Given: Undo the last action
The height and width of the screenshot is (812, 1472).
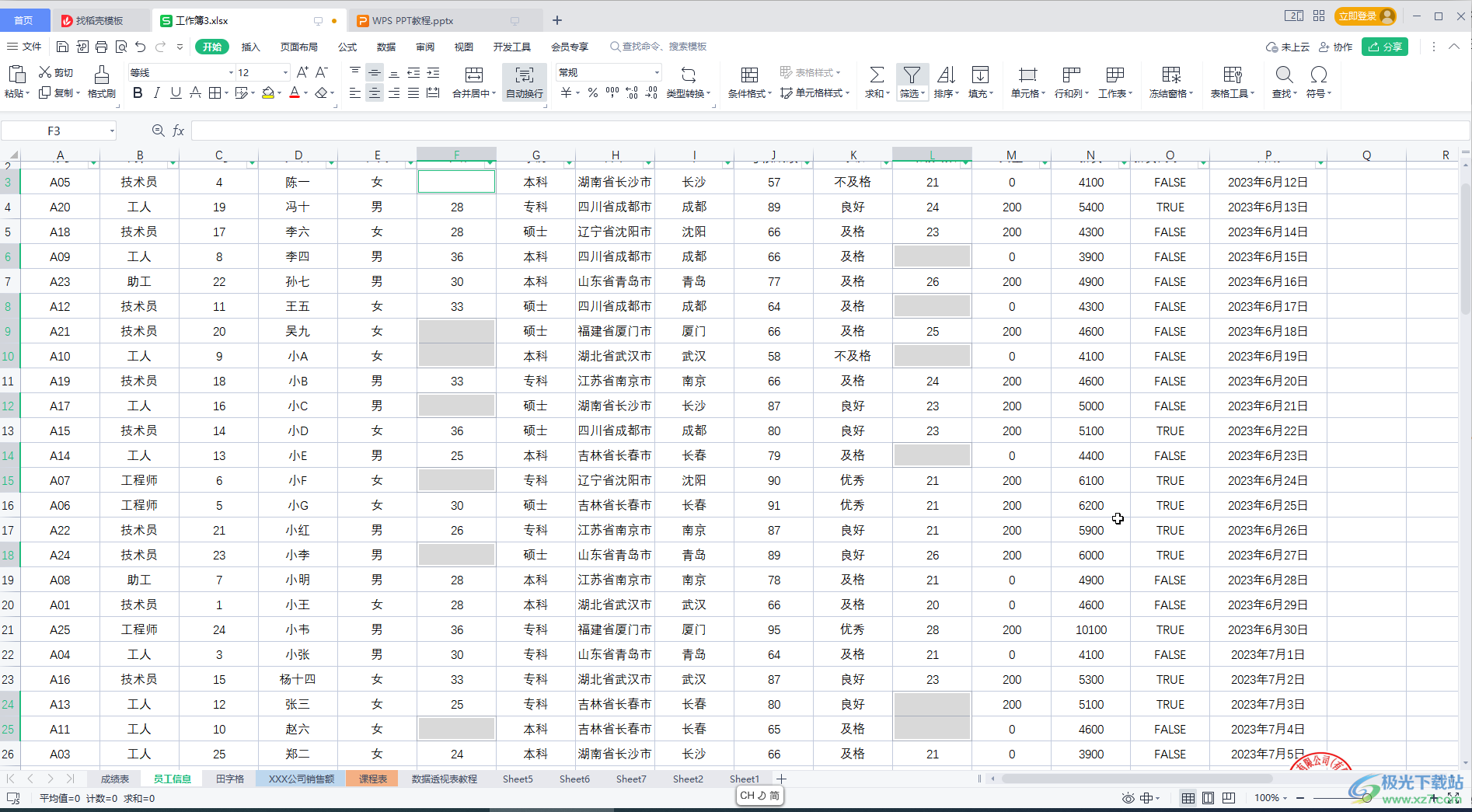Looking at the screenshot, I should [x=141, y=47].
